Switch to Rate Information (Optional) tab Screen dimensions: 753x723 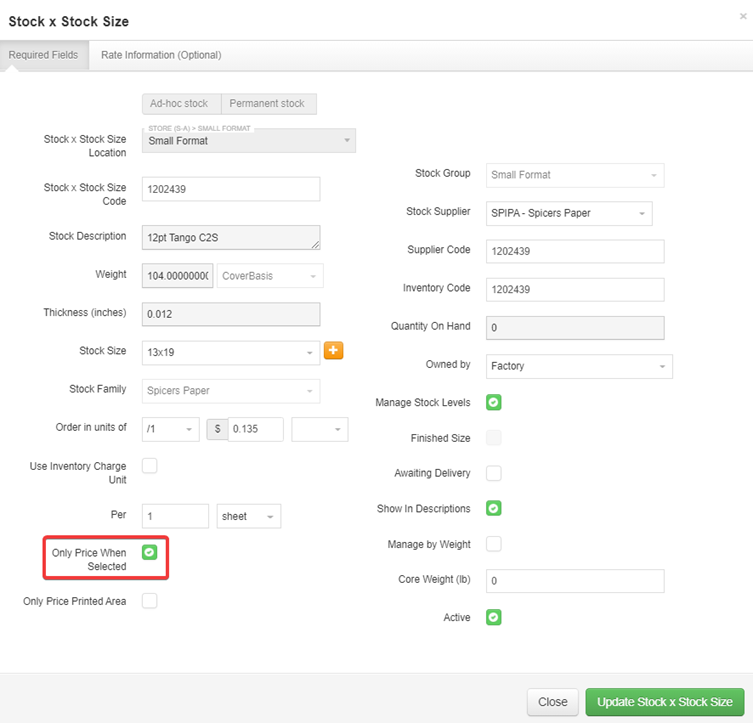click(161, 55)
